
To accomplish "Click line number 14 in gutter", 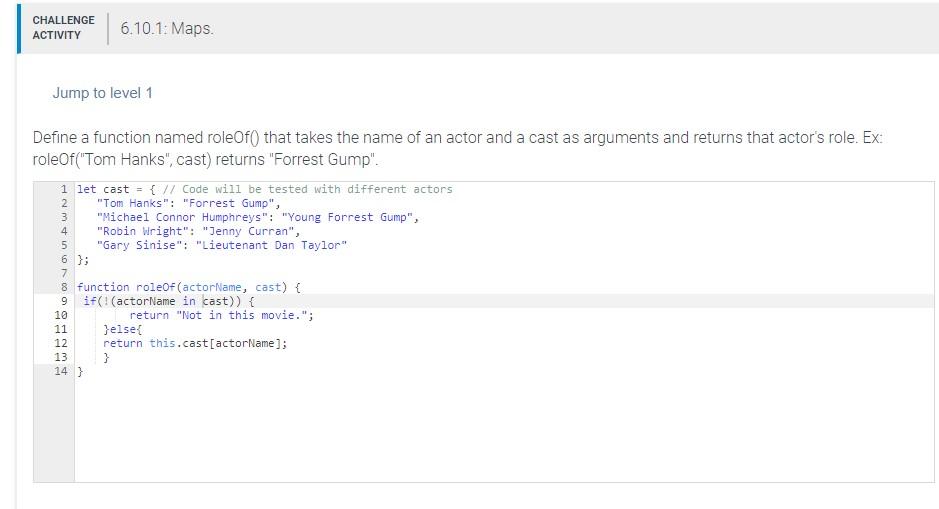I will click(x=60, y=371).
